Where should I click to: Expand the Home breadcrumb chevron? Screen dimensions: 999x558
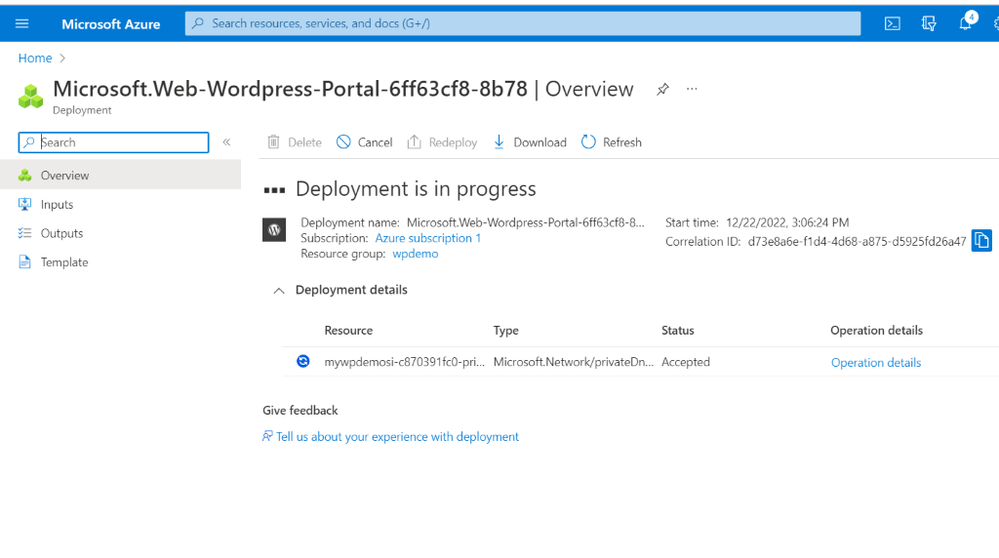coord(62,58)
